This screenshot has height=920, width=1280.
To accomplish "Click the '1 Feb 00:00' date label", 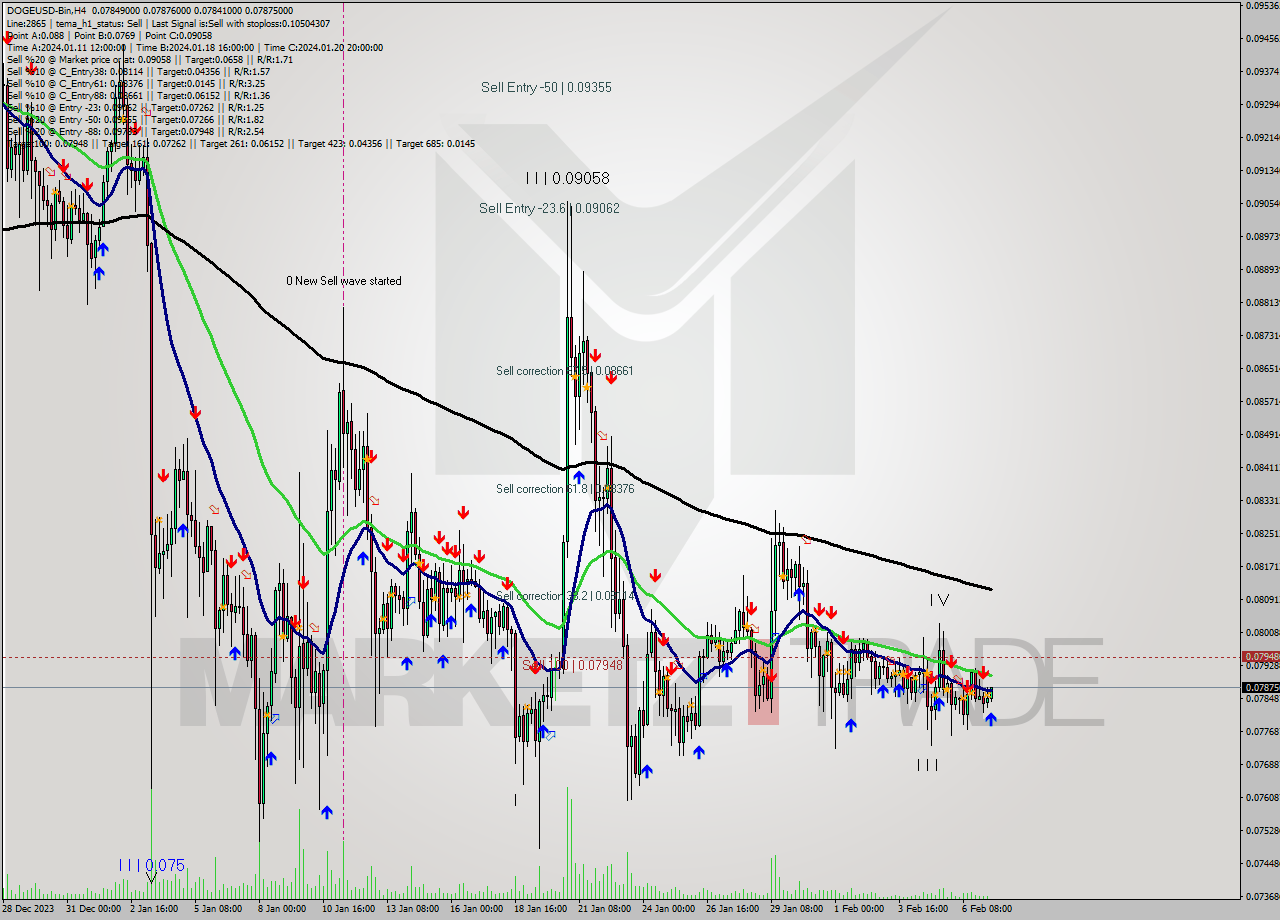I will click(859, 909).
